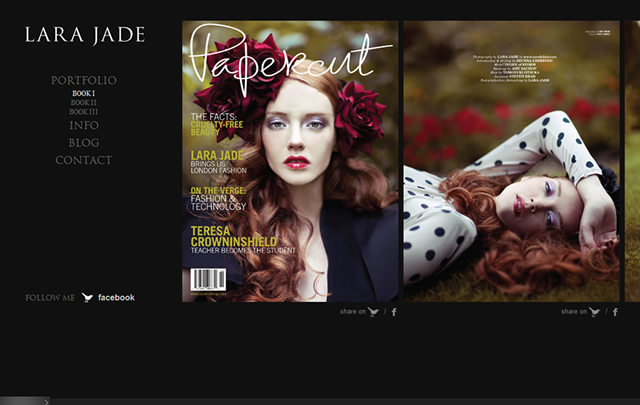This screenshot has height=405, width=640.
Task: Open the Papercut magazine cover image
Action: coord(290,161)
